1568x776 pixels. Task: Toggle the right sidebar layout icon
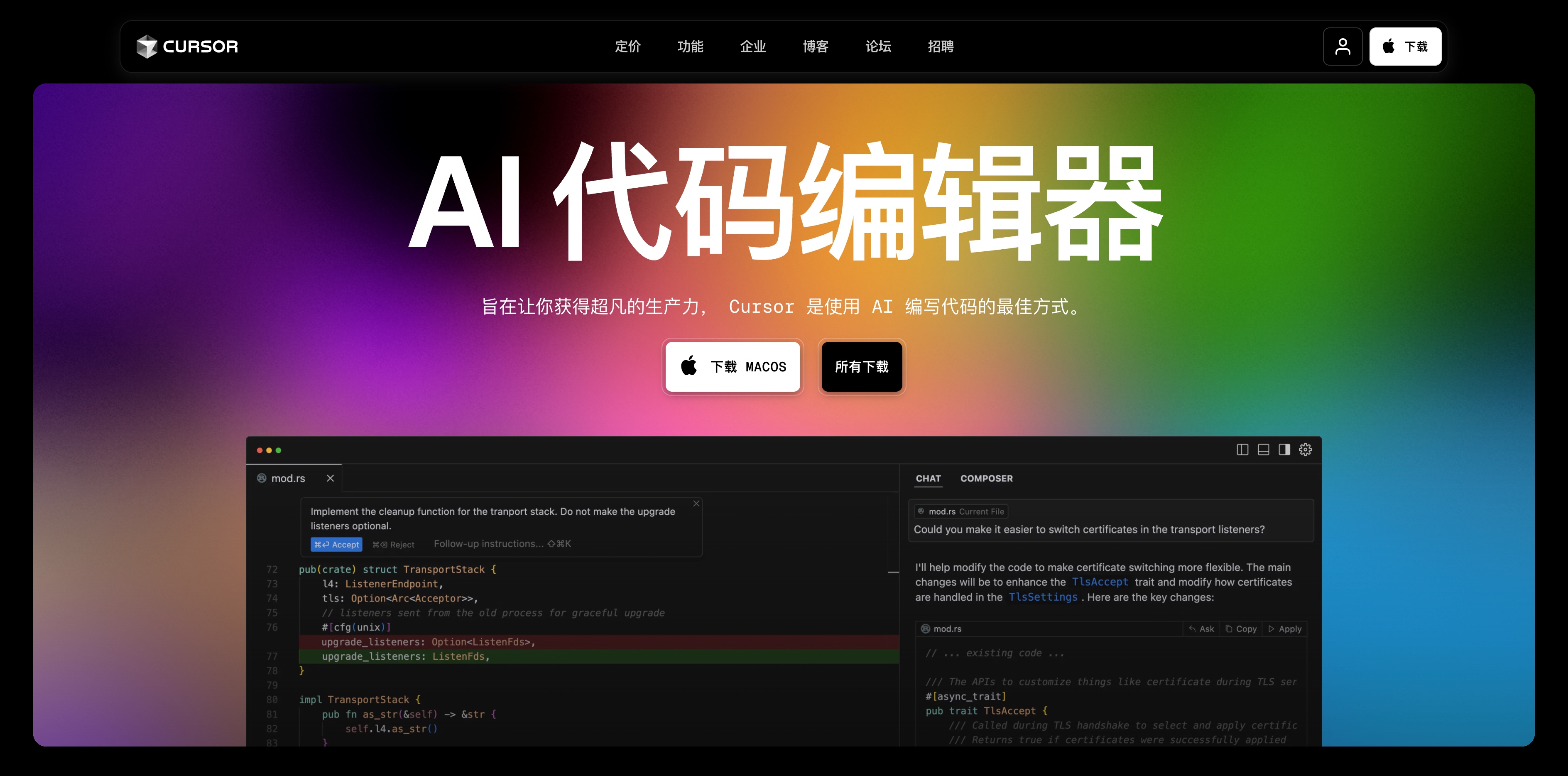pos(1284,449)
